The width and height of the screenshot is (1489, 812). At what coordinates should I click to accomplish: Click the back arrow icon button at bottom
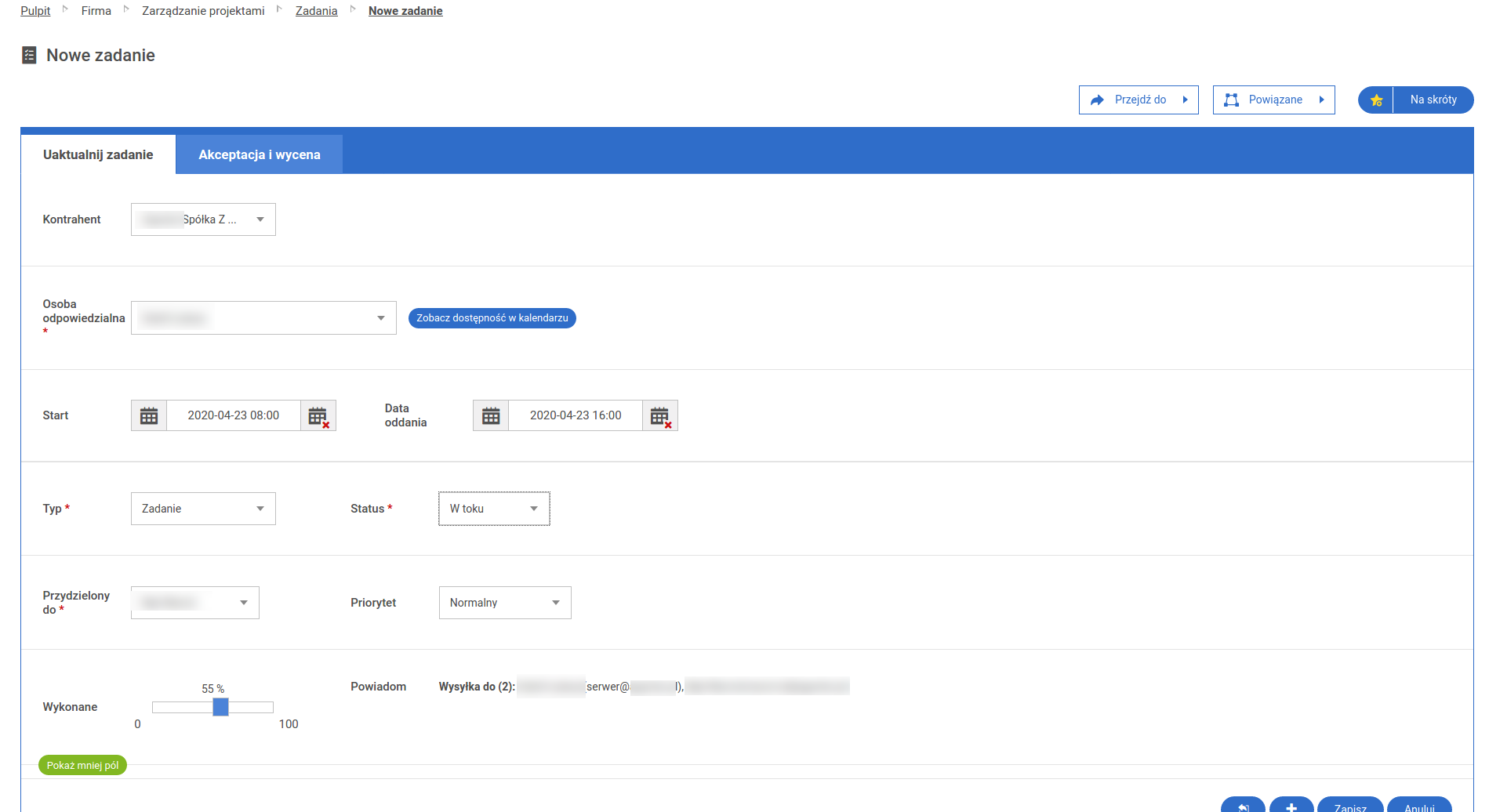pos(1243,806)
